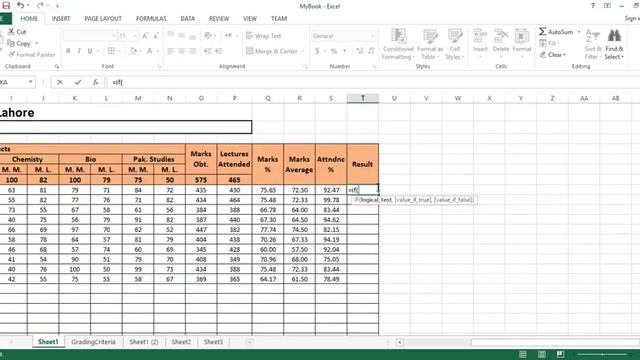Image resolution: width=640 pixels, height=360 pixels.
Task: Toggle Italic formatting
Action: pyautogui.click(x=79, y=51)
